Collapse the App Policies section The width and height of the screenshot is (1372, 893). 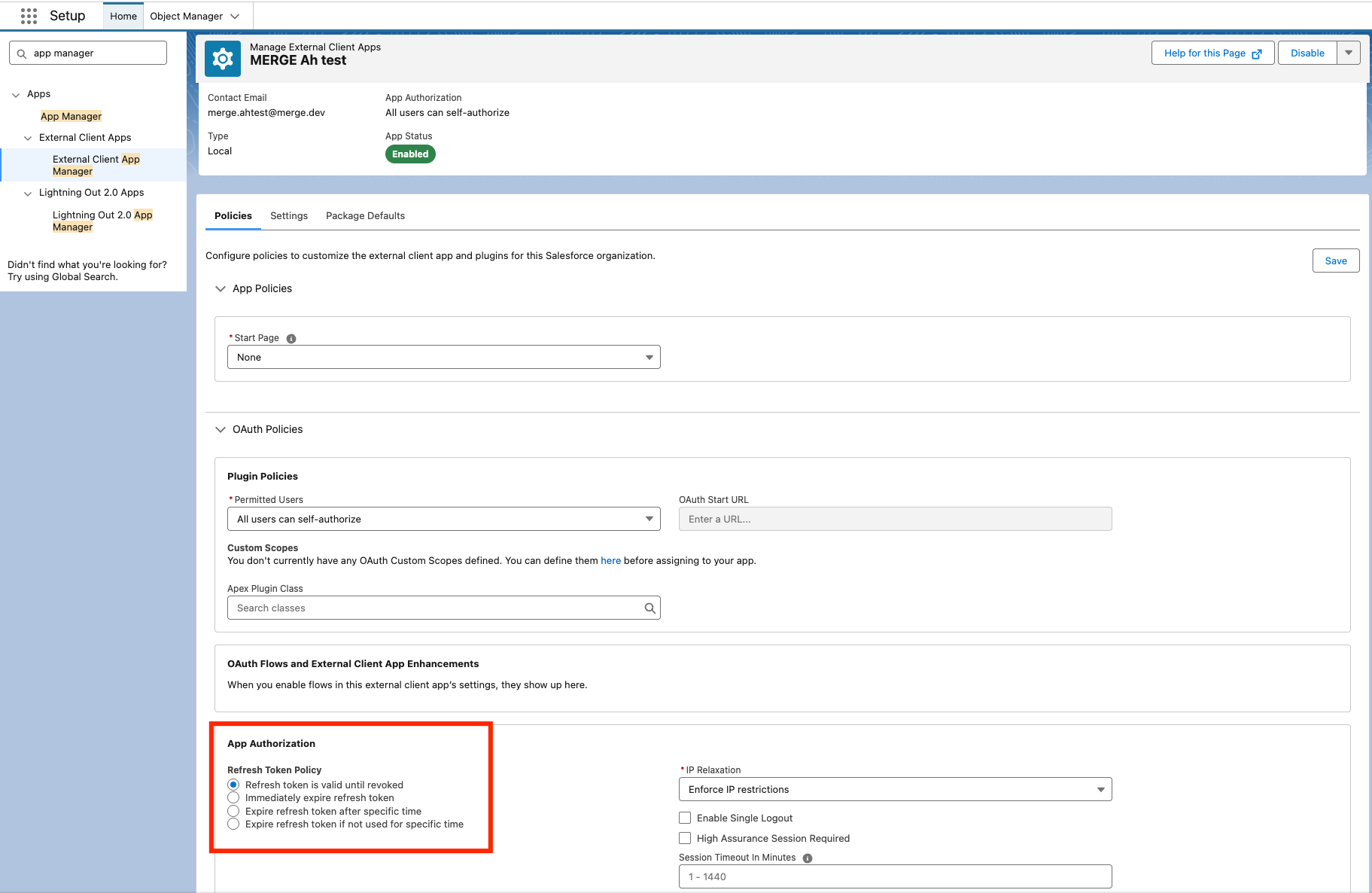221,288
